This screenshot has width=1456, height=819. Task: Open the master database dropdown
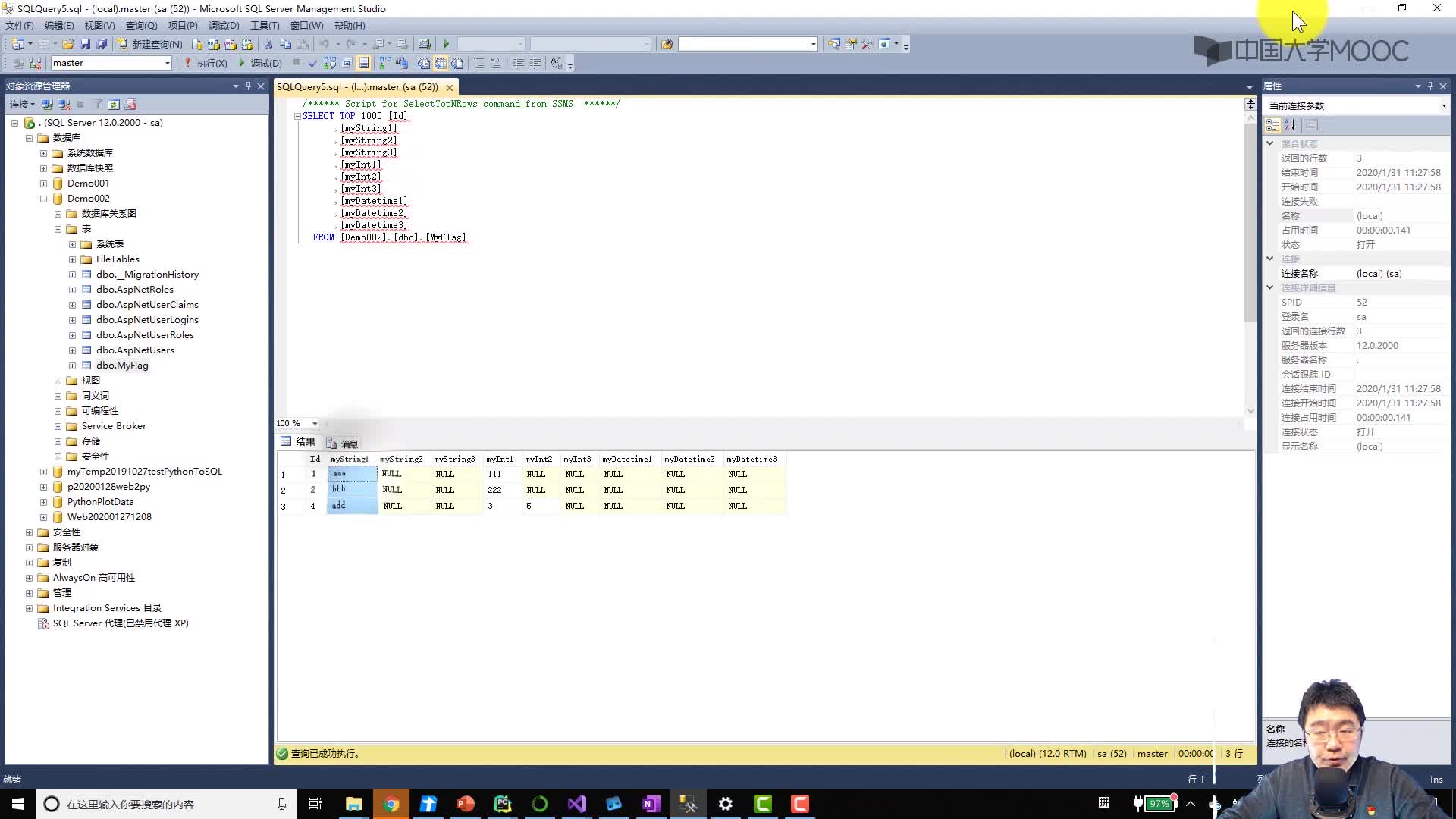[x=167, y=63]
